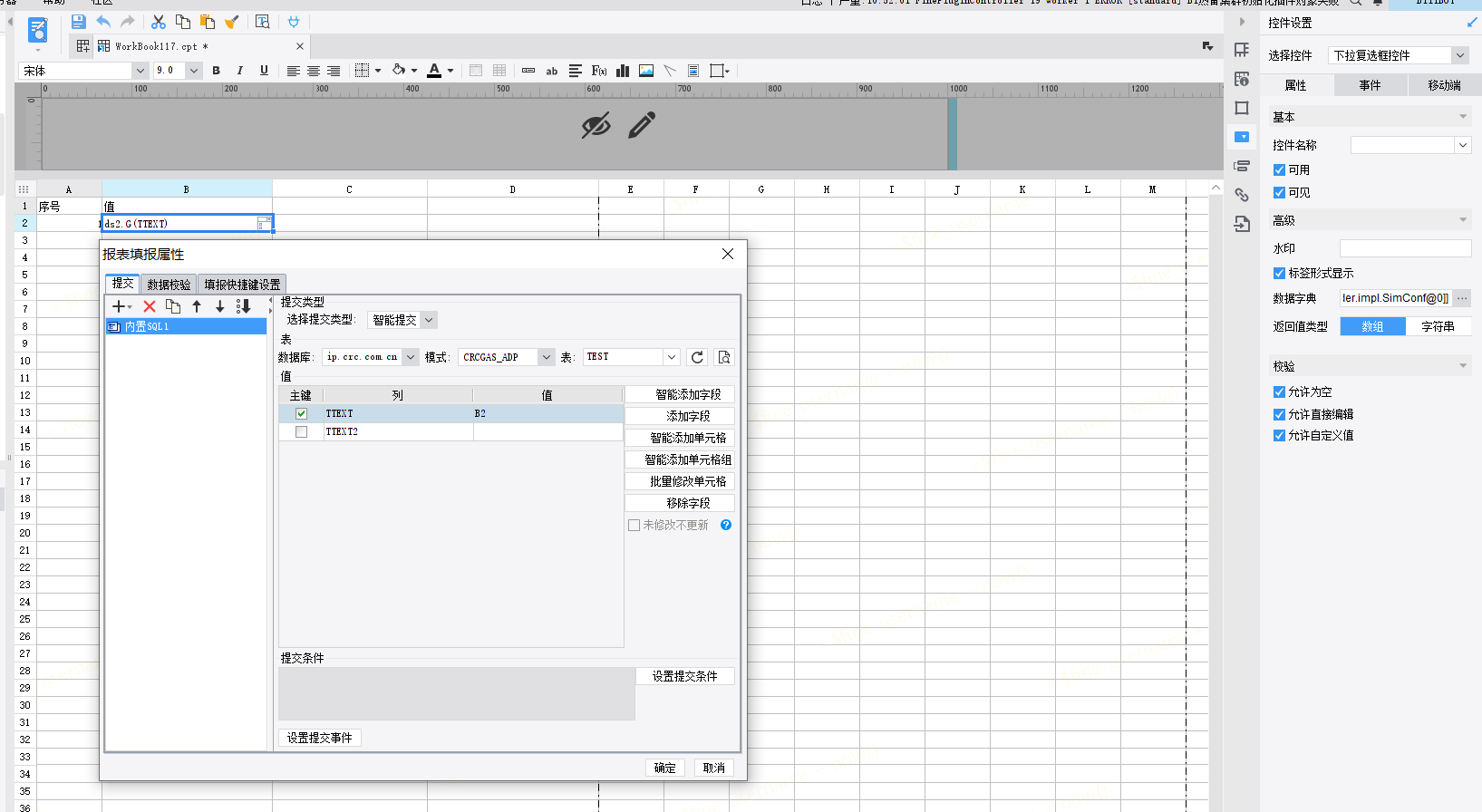This screenshot has width=1482, height=812.
Task: Undo the last action
Action: coord(103,22)
